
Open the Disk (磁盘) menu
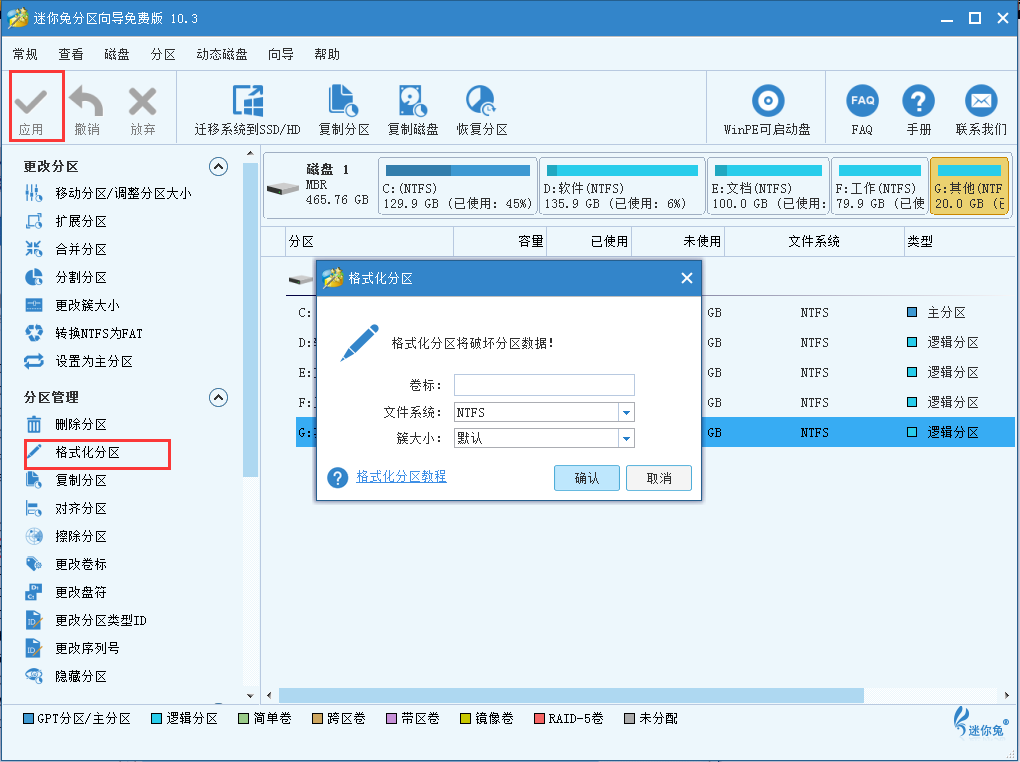click(x=117, y=54)
